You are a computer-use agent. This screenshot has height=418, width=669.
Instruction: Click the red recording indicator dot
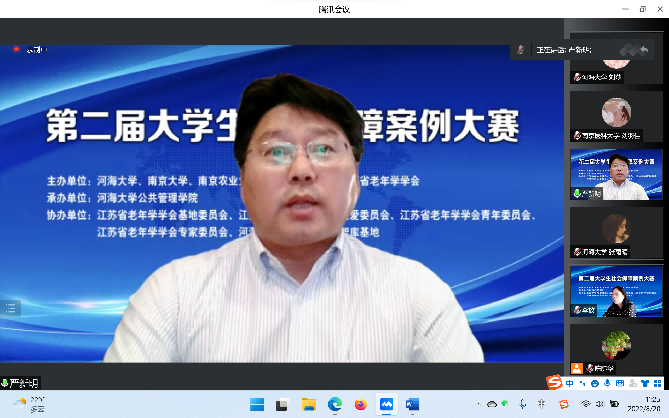point(16,49)
